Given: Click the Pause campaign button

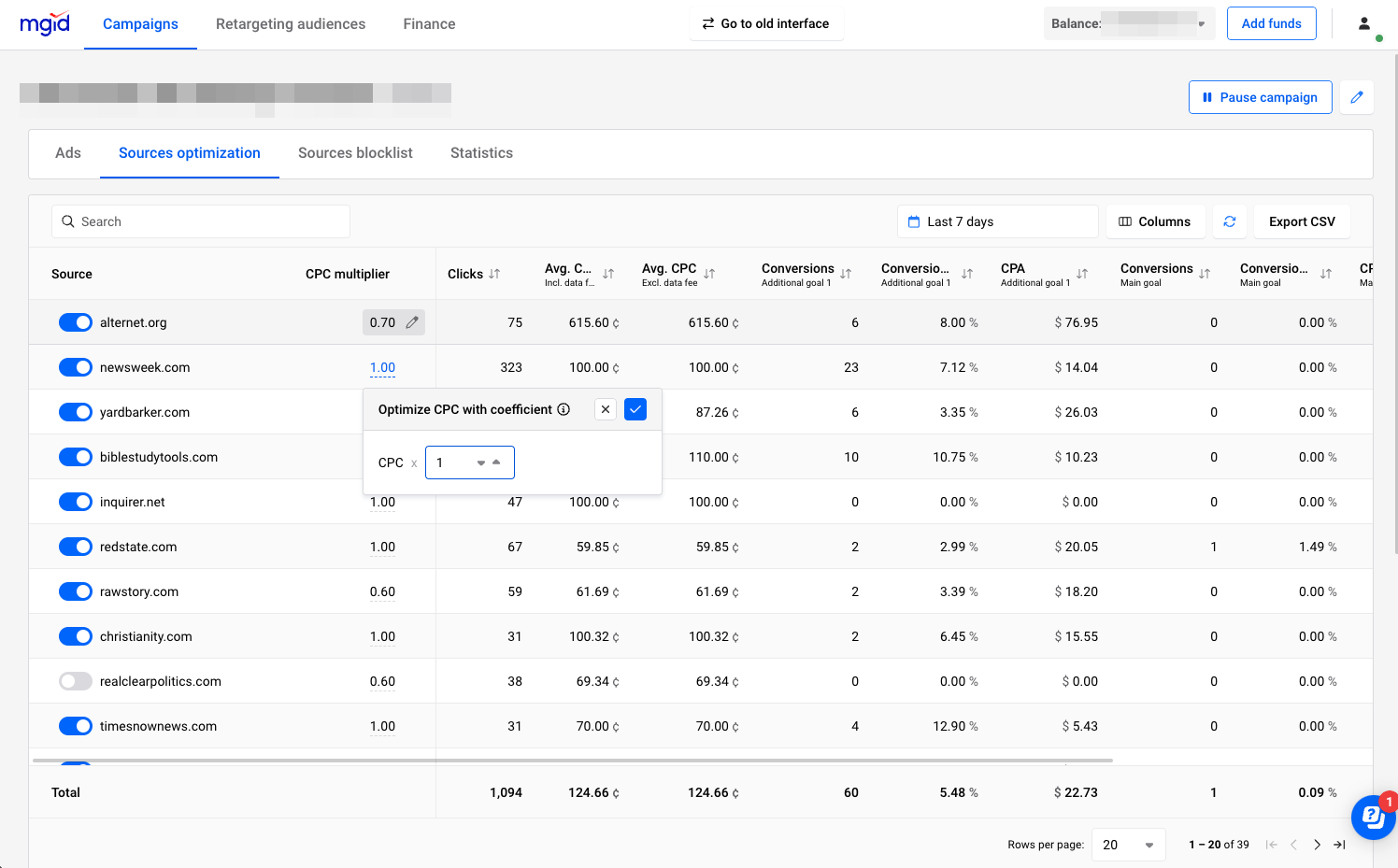Looking at the screenshot, I should coord(1260,97).
